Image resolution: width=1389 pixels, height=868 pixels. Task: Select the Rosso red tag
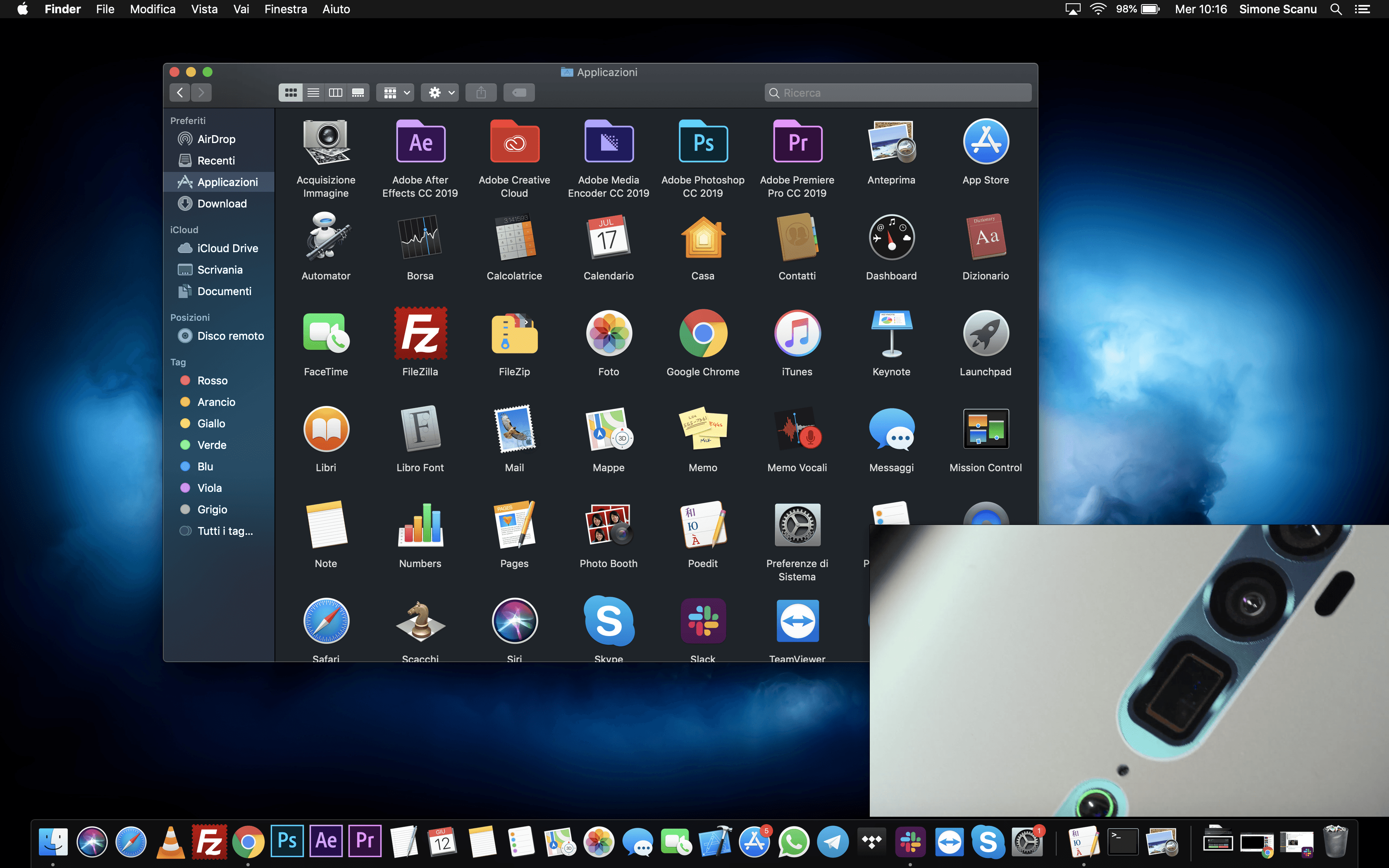click(x=212, y=381)
